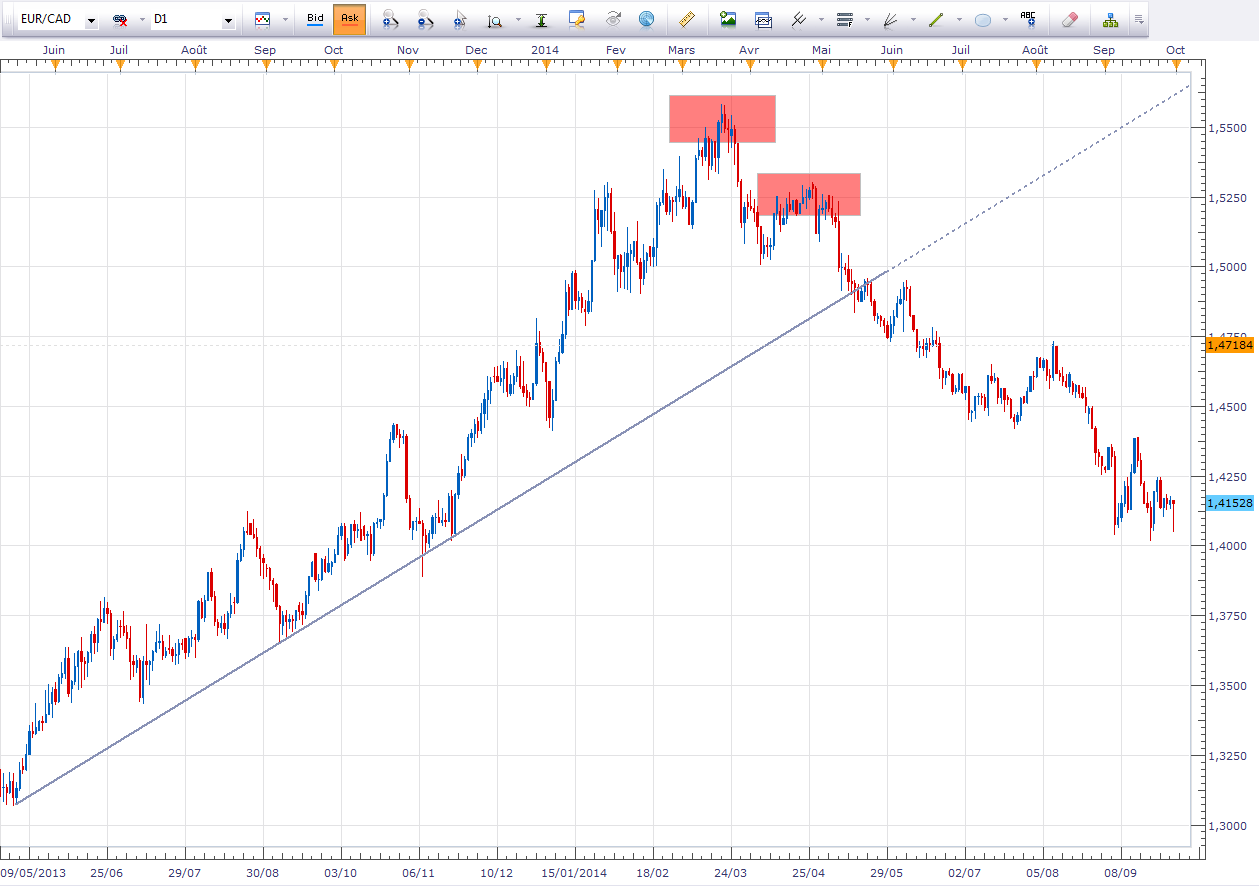This screenshot has height=886, width=1259.
Task: Click the 24/03 date axis label
Action: tap(731, 872)
